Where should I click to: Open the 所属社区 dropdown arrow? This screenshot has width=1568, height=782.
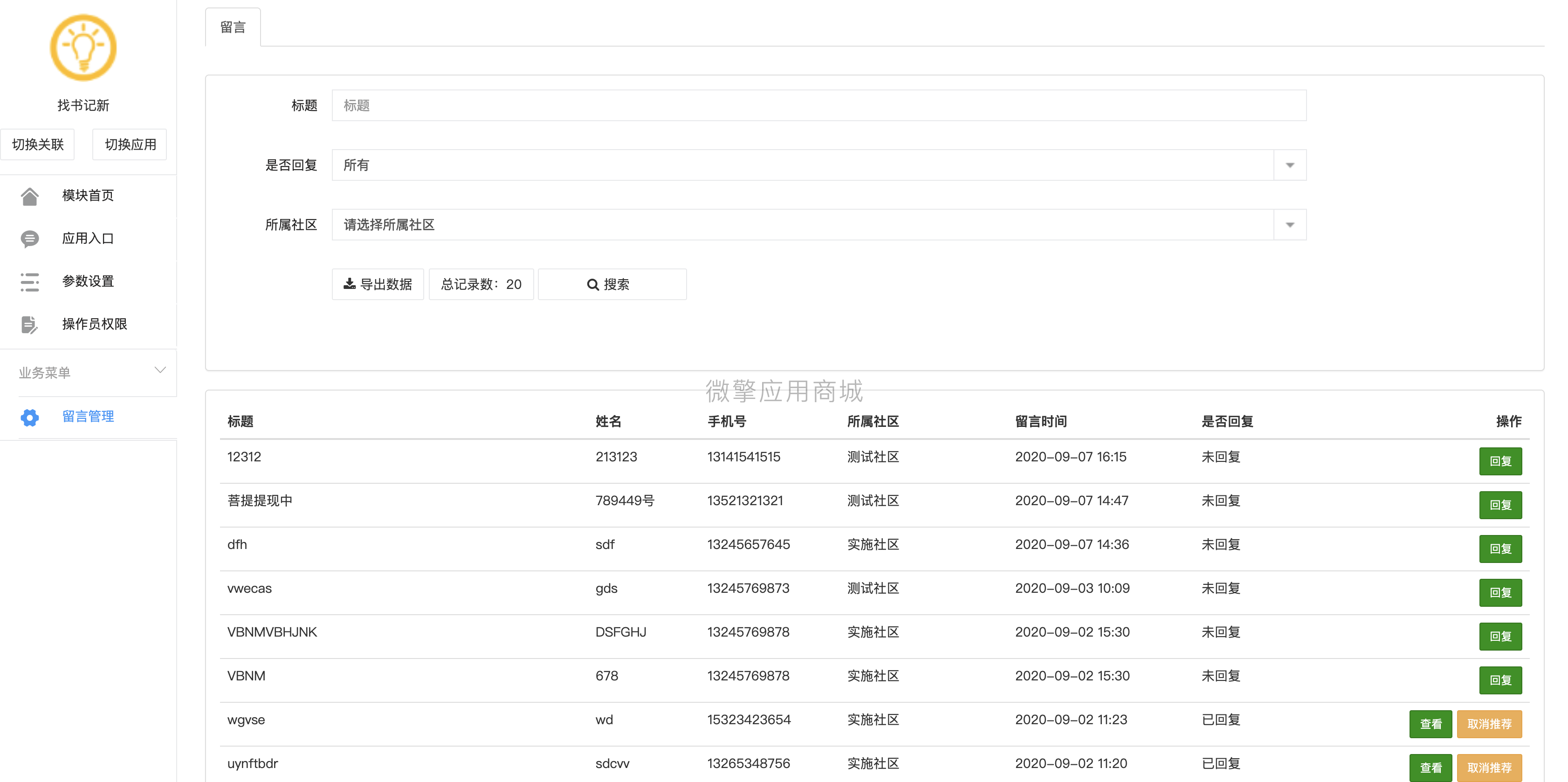(x=1289, y=225)
